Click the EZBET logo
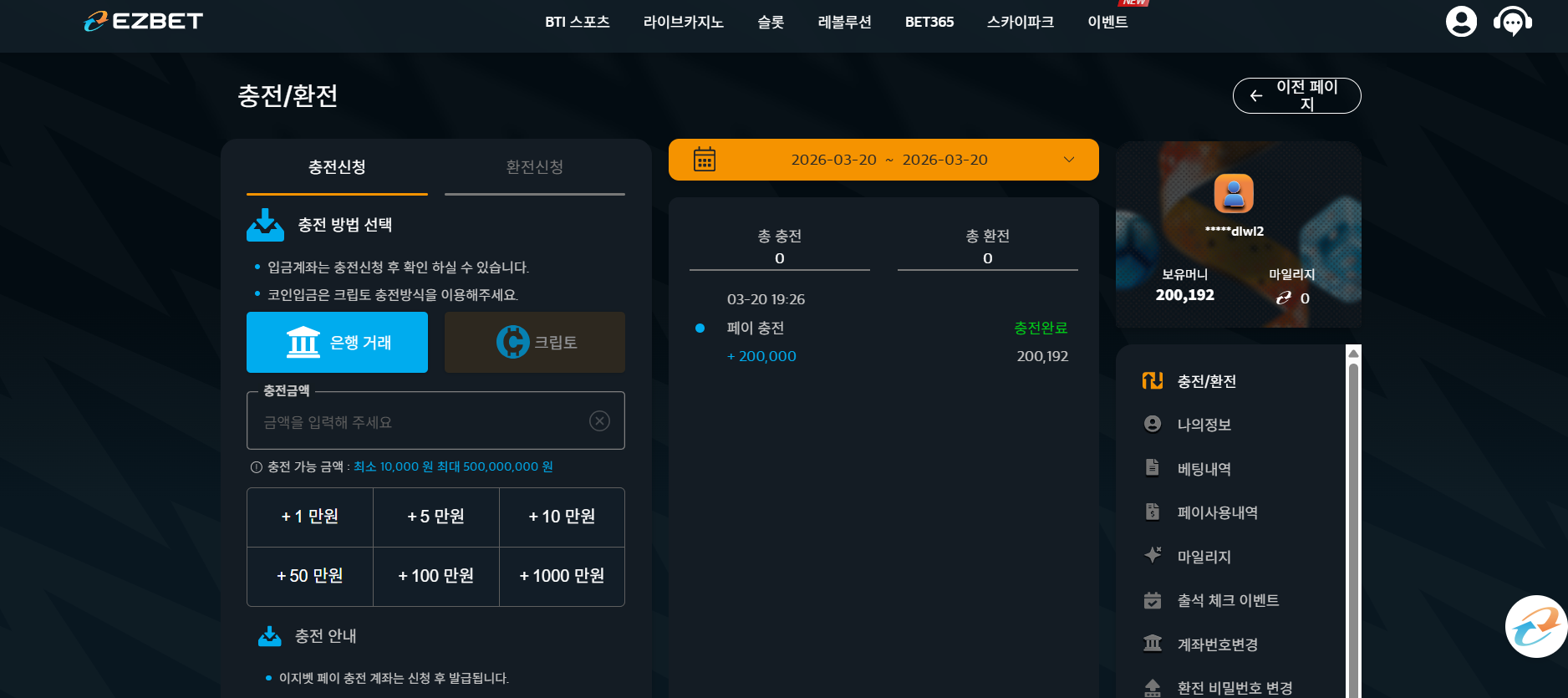Image resolution: width=1568 pixels, height=698 pixels. point(144,21)
